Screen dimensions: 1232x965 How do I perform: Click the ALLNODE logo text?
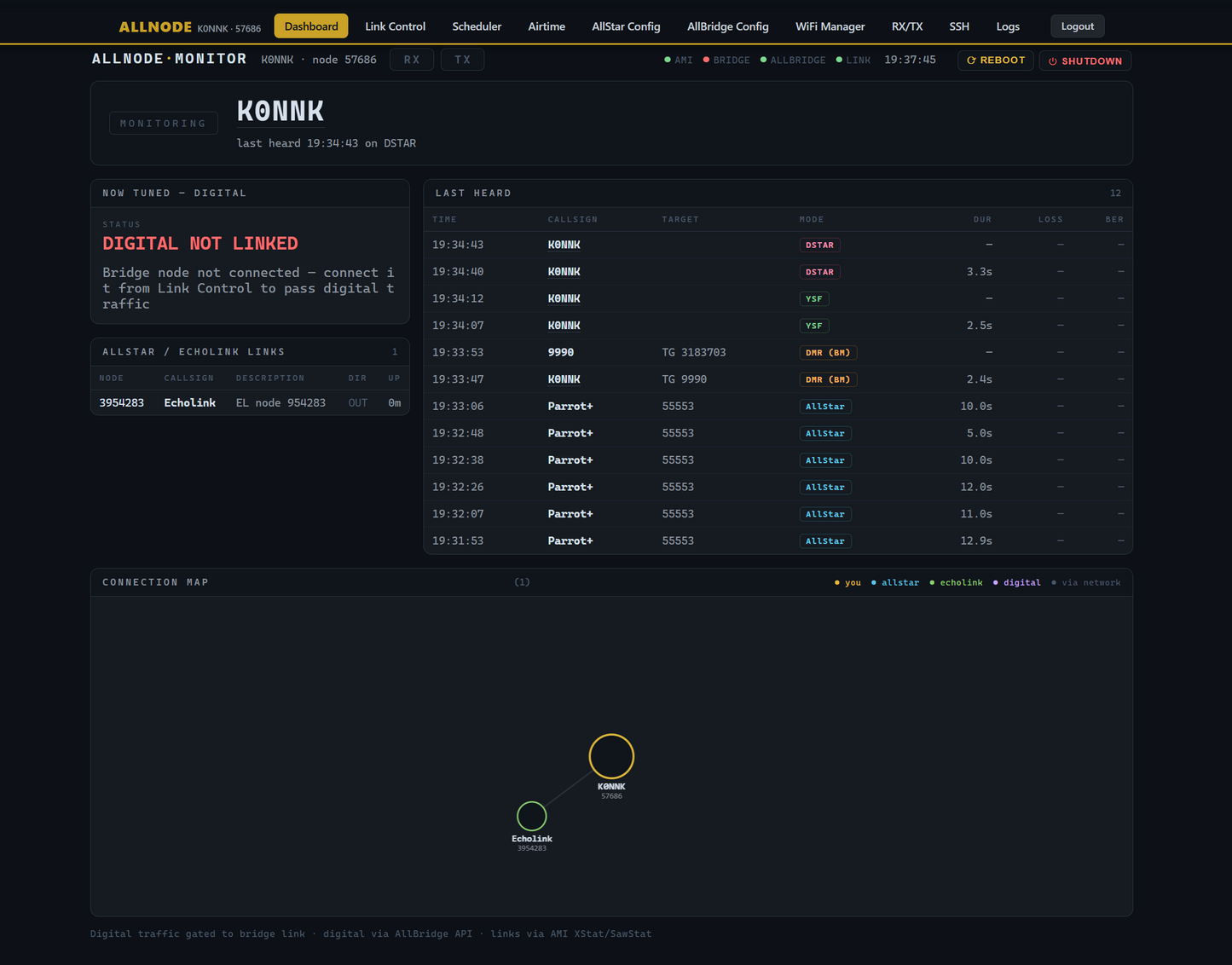(x=155, y=26)
